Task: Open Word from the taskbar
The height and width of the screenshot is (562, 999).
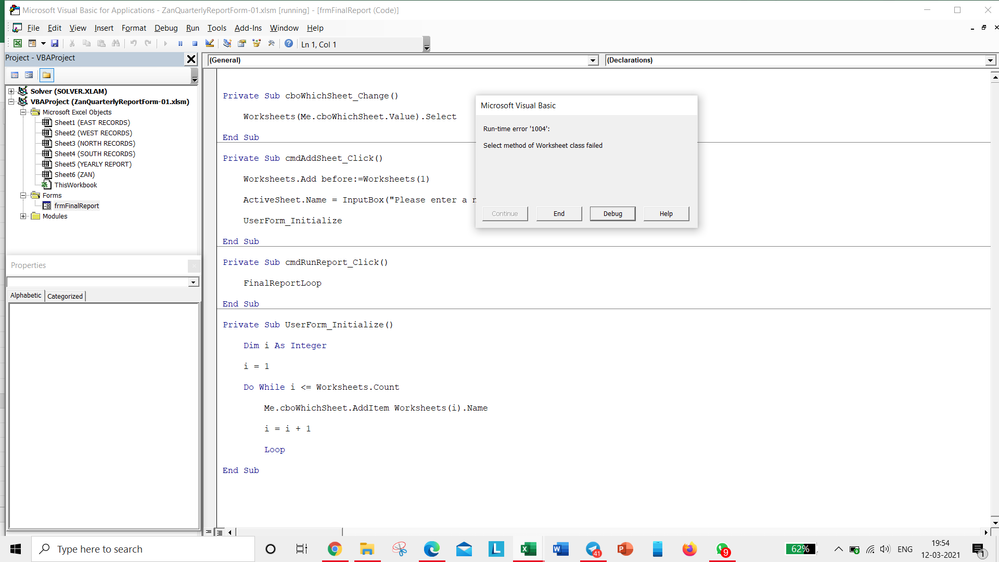Action: click(561, 549)
